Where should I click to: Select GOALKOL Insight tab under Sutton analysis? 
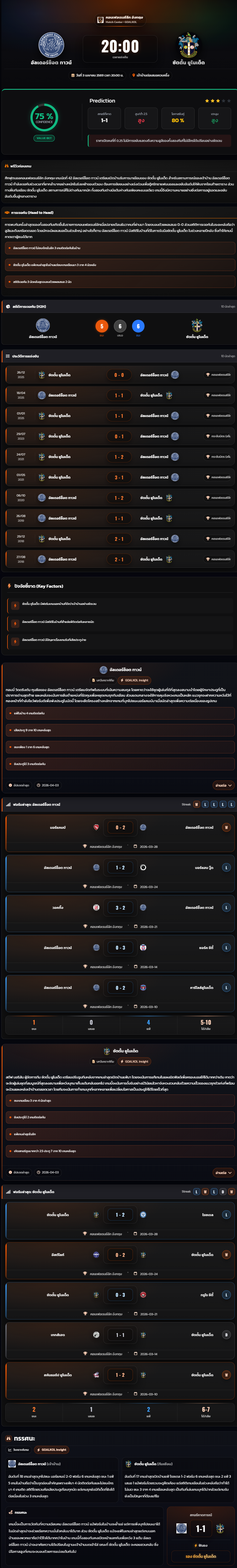(134, 1061)
